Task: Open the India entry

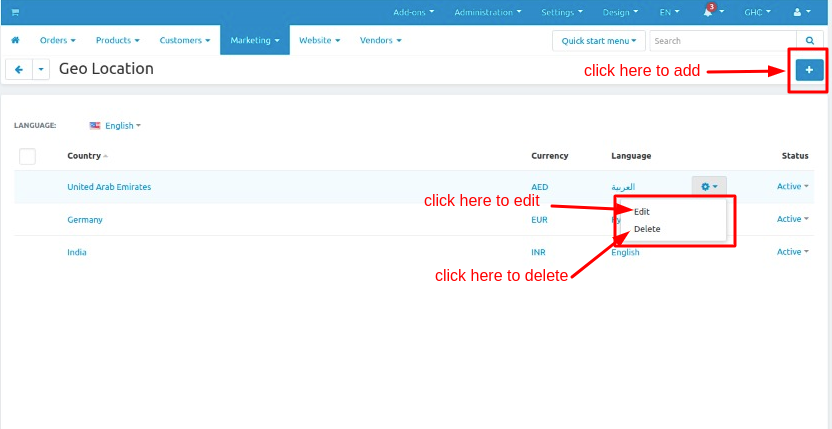Action: 76,252
